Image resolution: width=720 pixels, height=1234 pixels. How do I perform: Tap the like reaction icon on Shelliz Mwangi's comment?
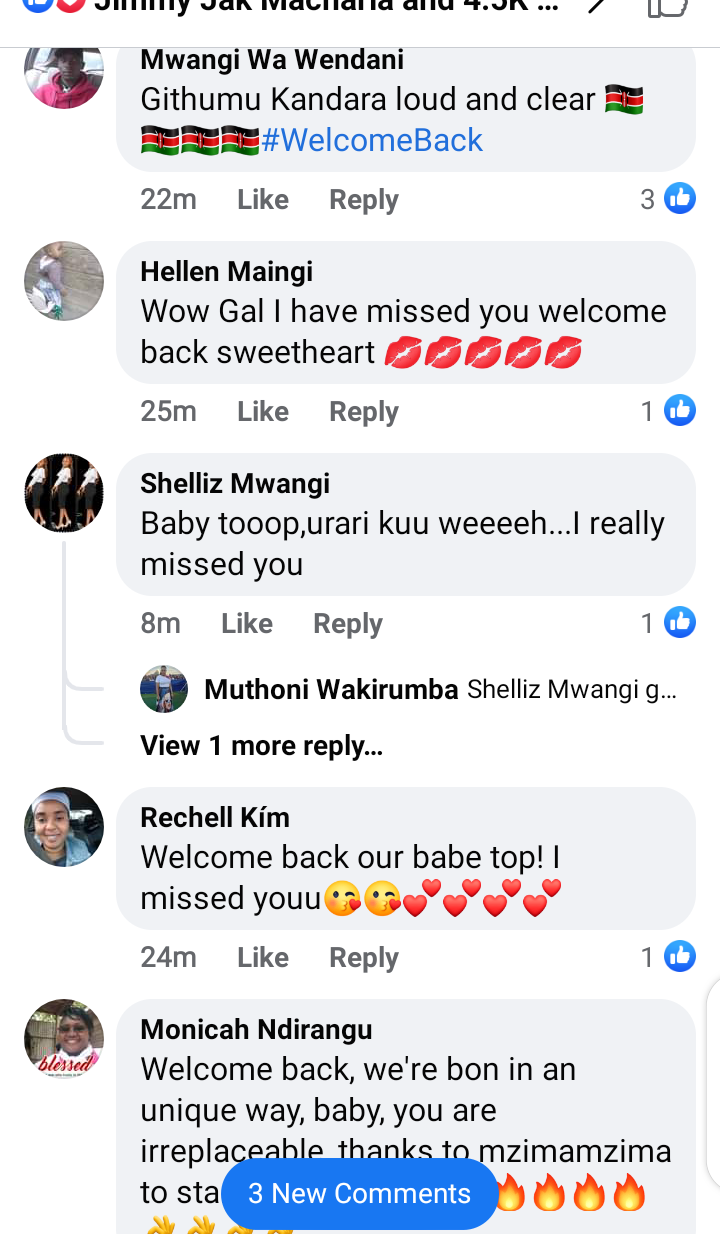click(x=680, y=622)
